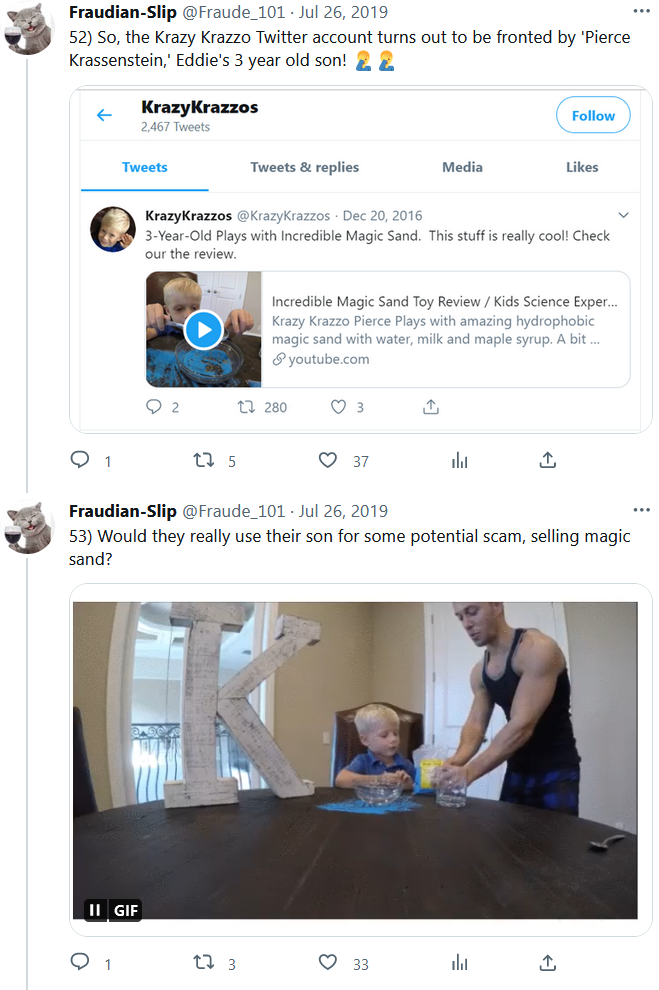Share tweet 53 via share icon

(548, 963)
